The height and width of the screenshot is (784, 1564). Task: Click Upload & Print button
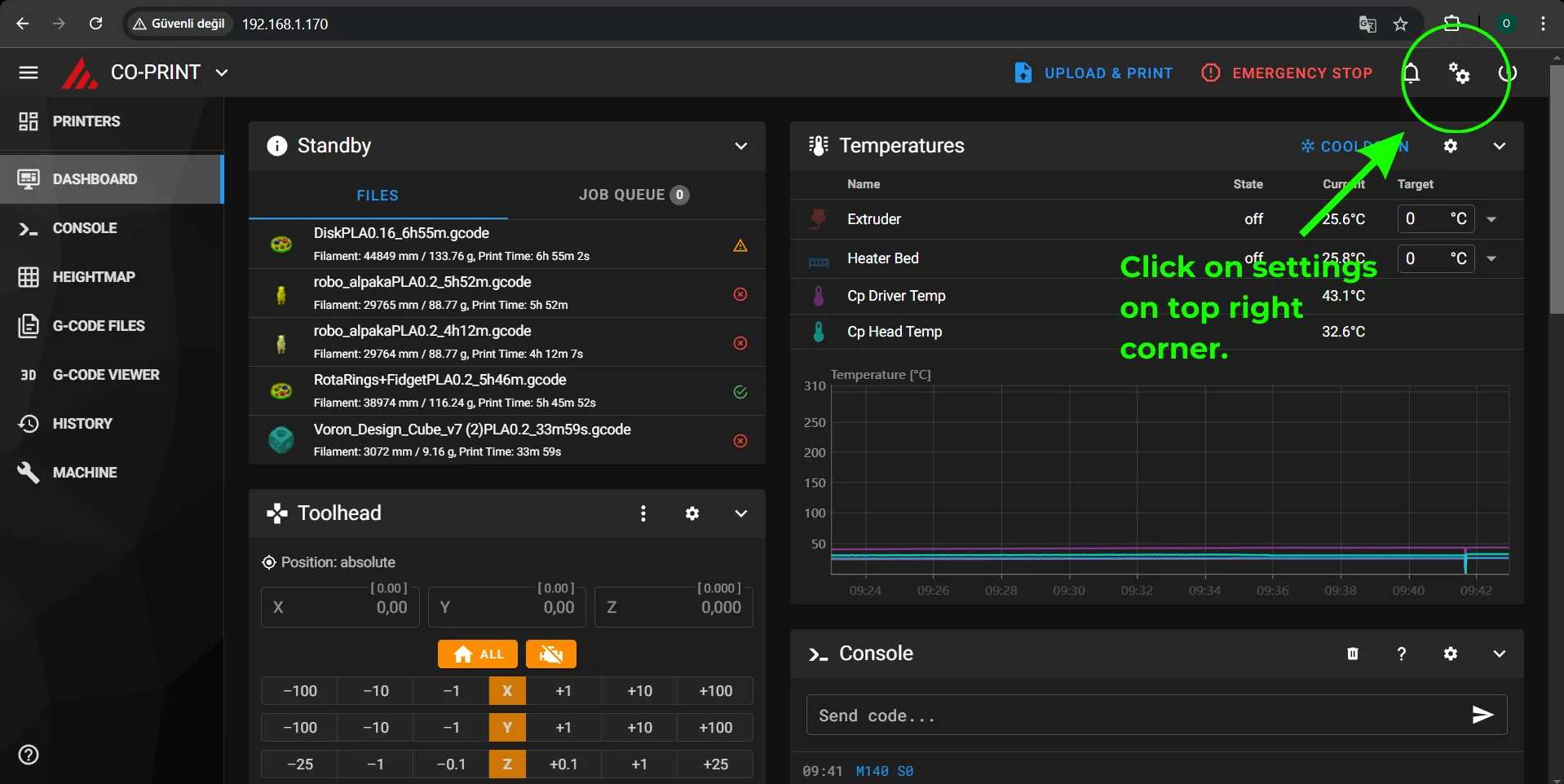pyautogui.click(x=1093, y=73)
